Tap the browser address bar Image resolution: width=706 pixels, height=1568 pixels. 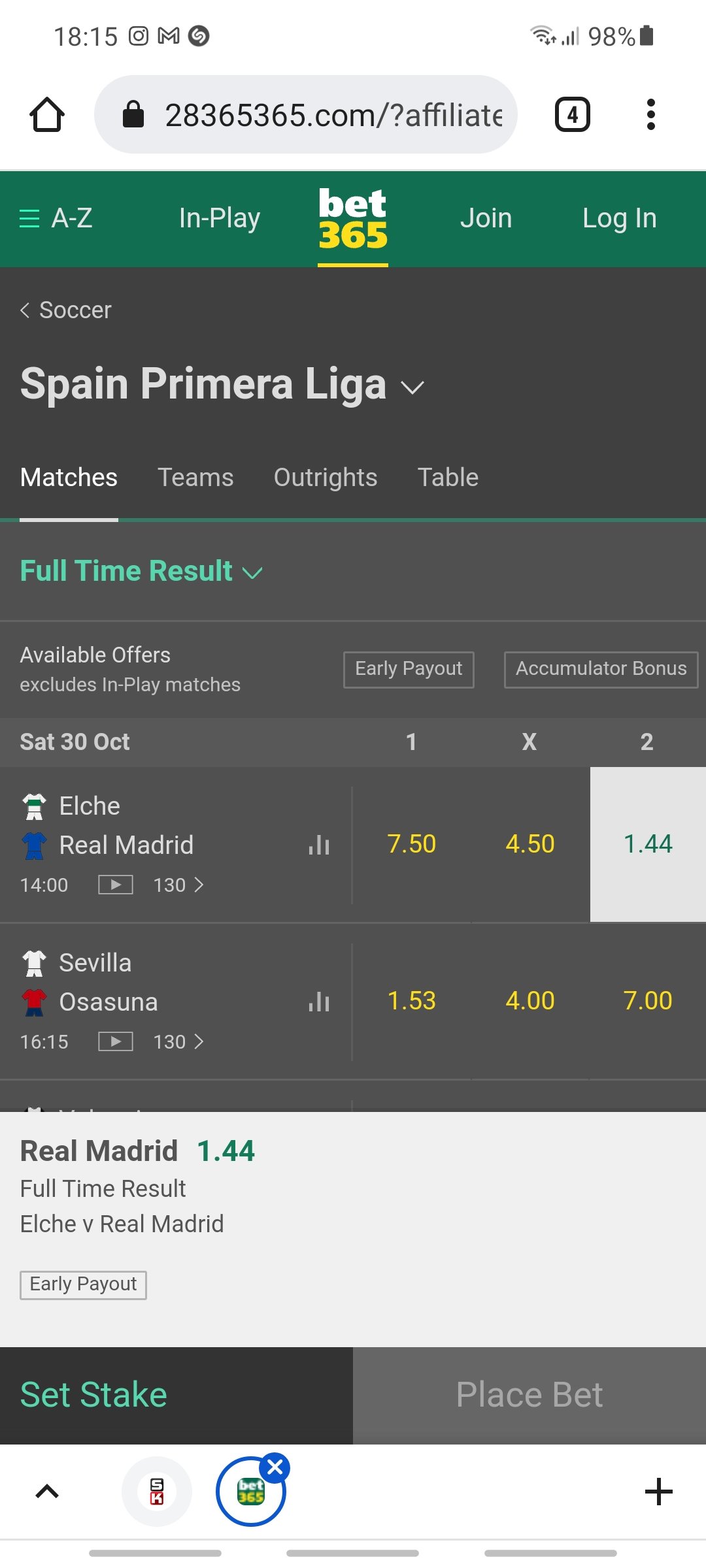tap(333, 115)
